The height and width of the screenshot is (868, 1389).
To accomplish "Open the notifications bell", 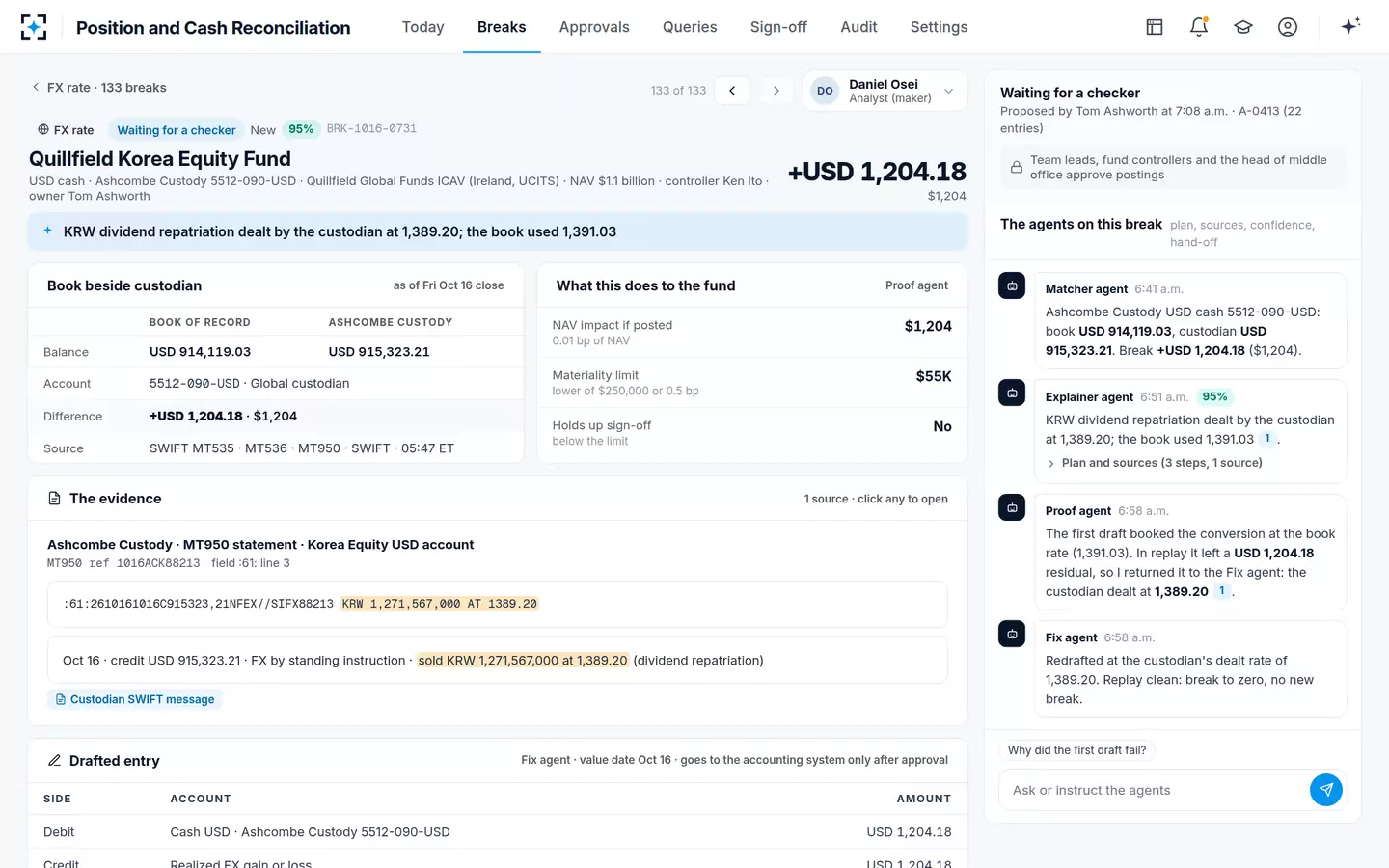I will (1199, 27).
